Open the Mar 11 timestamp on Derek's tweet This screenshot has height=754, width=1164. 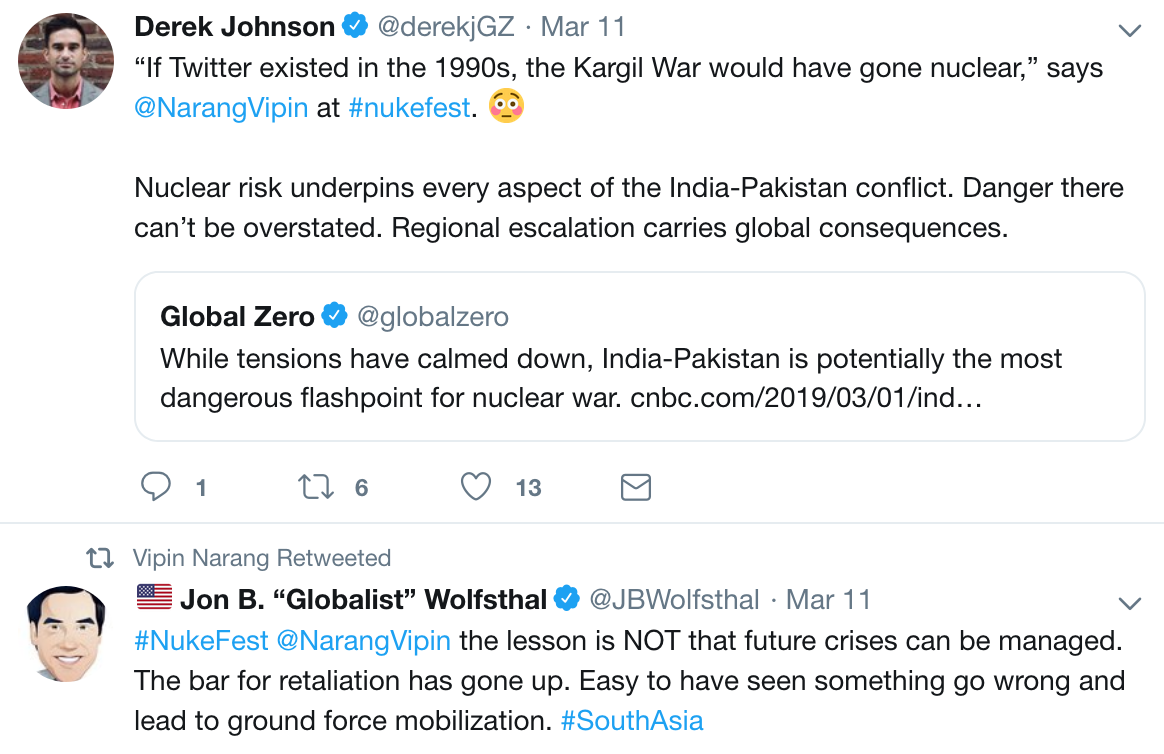click(x=583, y=27)
